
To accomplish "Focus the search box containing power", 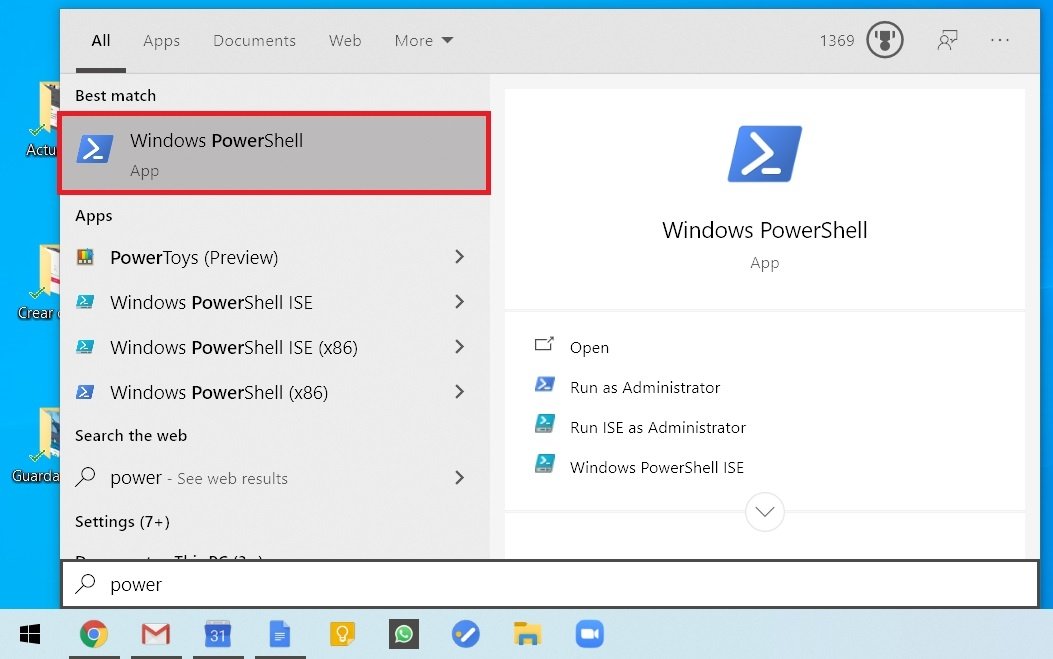I will (x=550, y=584).
